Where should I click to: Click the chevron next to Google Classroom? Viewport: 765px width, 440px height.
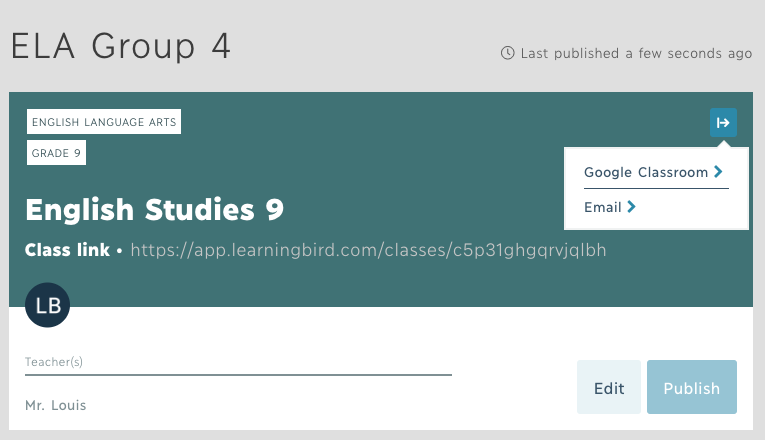(718, 172)
